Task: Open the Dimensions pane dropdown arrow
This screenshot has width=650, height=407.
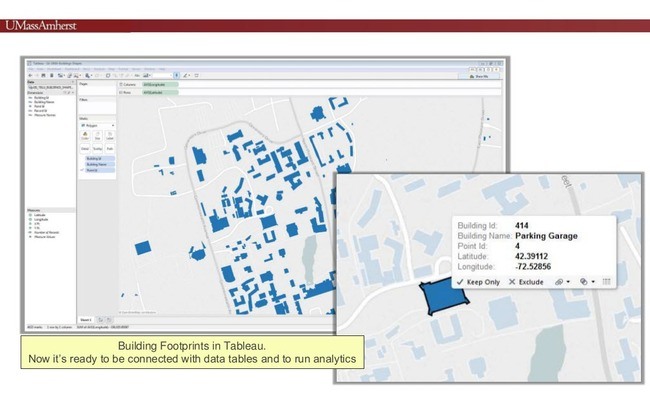Action: (x=73, y=93)
